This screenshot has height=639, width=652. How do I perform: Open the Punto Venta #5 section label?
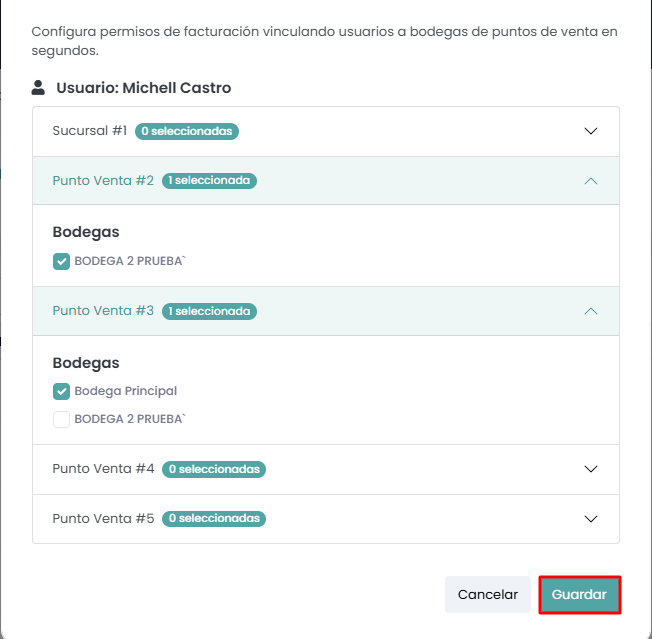pos(103,519)
